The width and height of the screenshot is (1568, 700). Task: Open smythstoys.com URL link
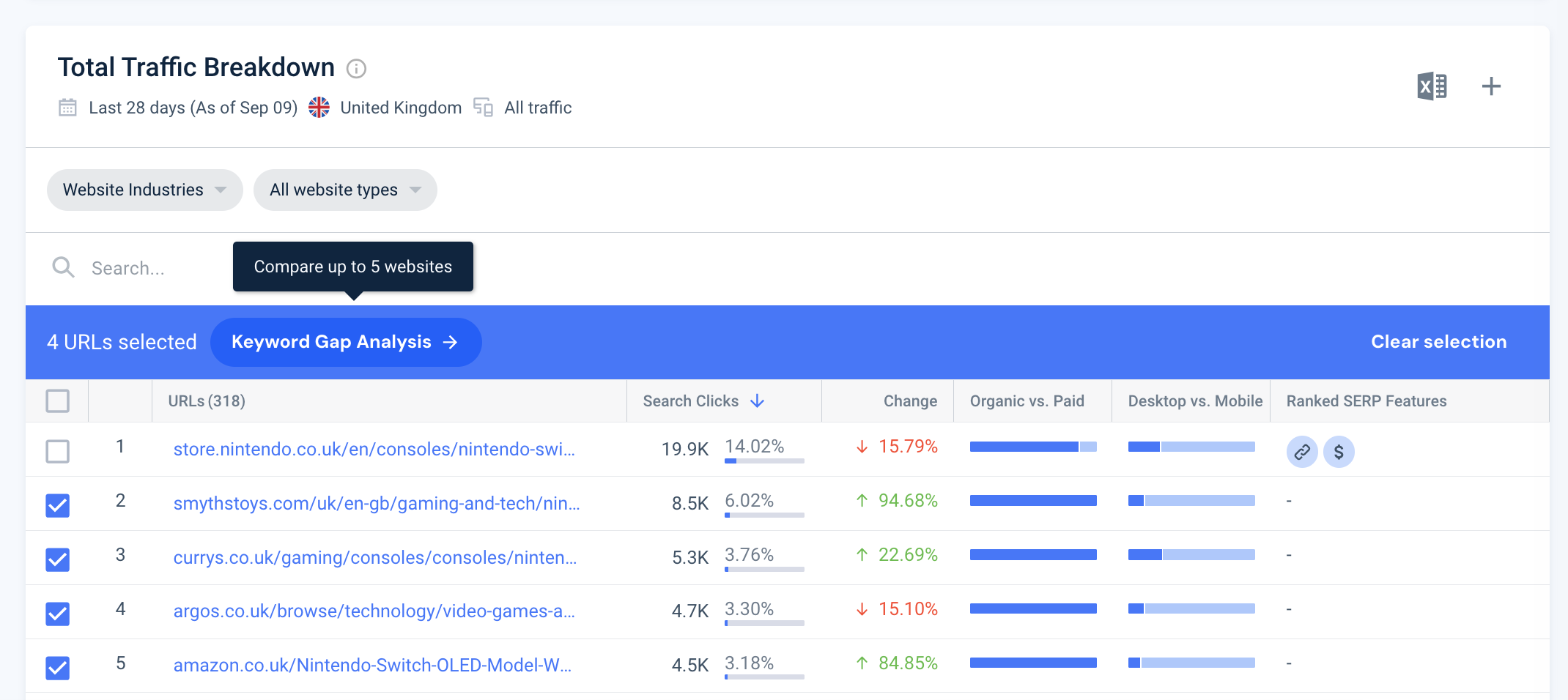(377, 503)
